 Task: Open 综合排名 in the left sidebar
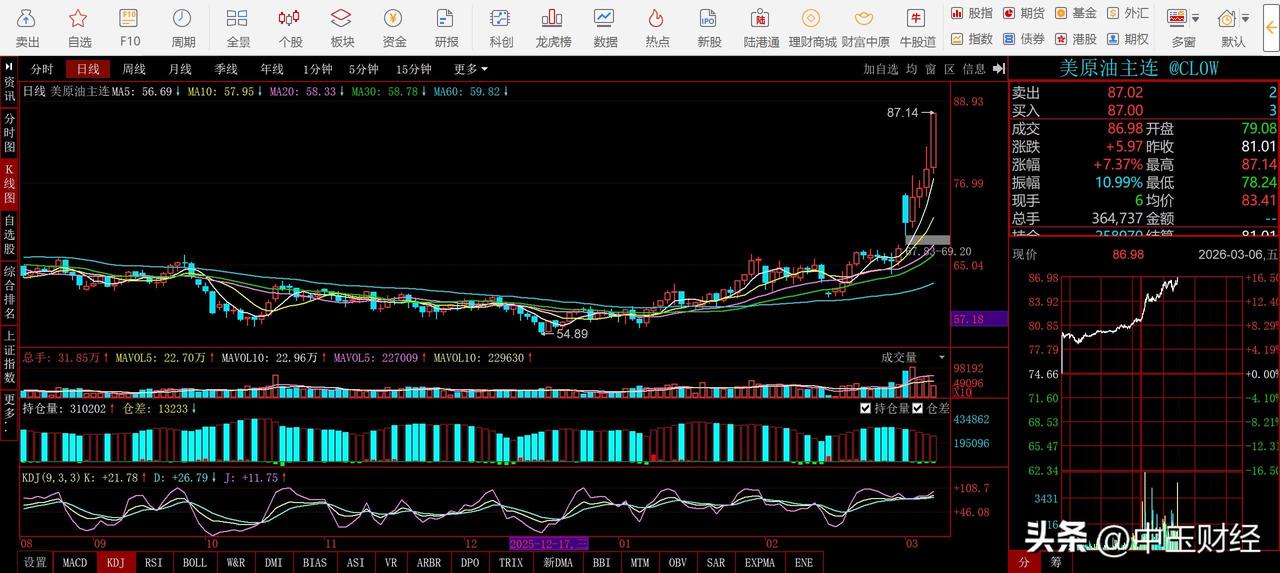tap(9, 292)
